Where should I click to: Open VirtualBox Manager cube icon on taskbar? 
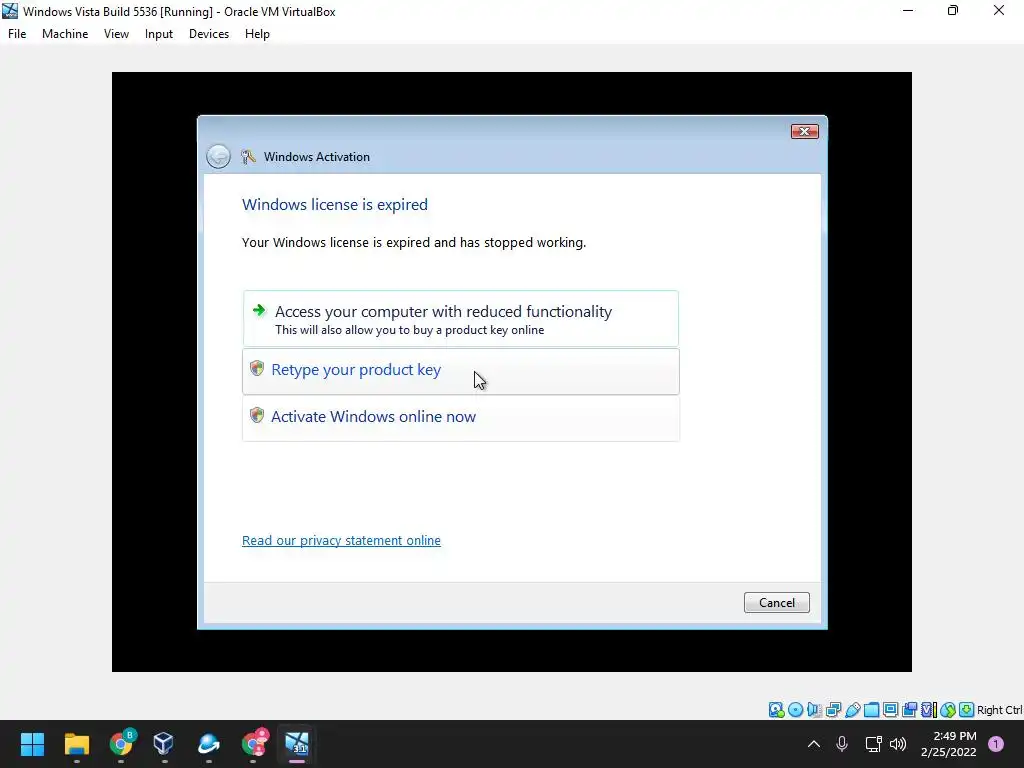(163, 744)
